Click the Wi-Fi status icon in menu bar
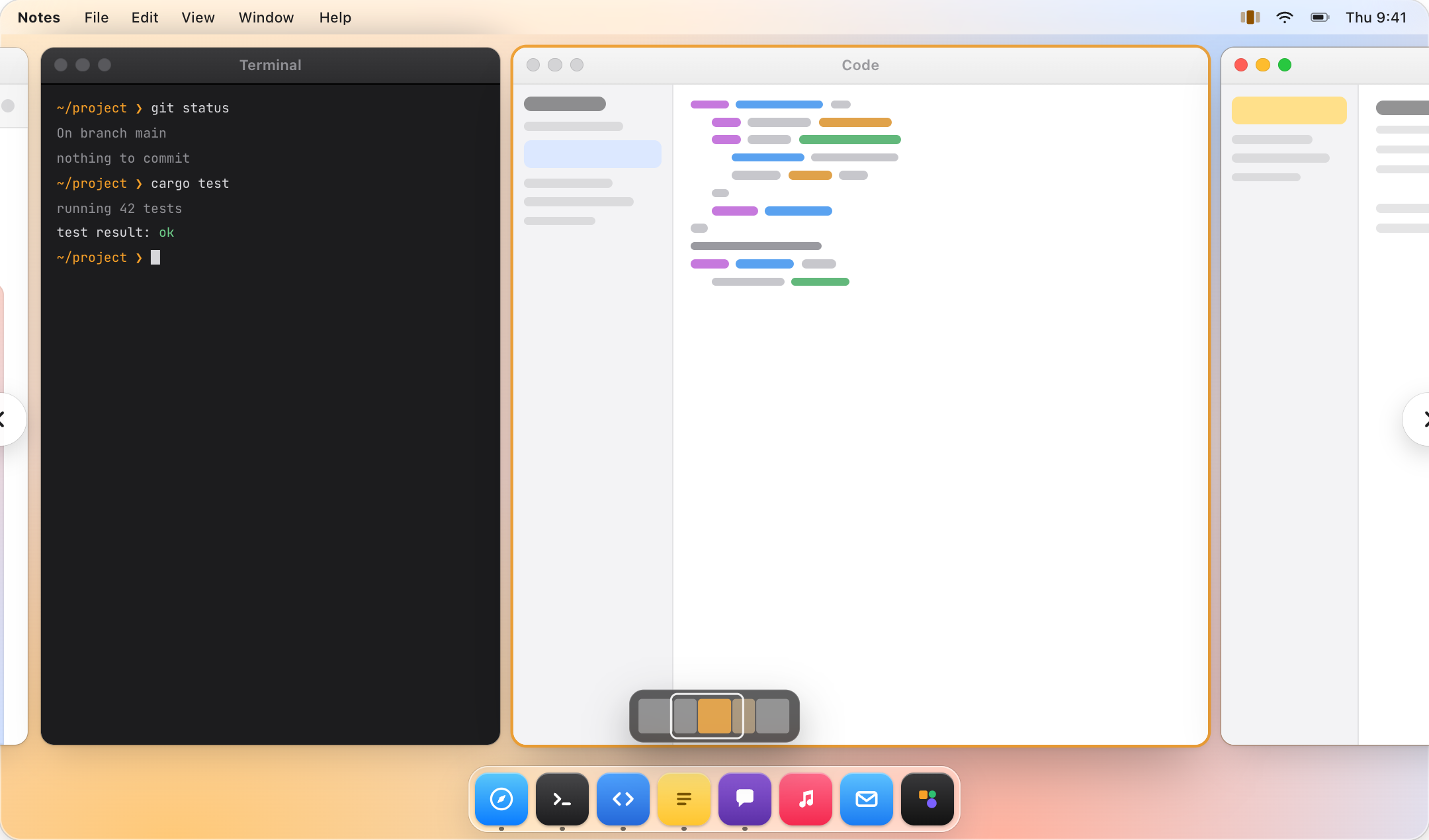This screenshot has height=840, width=1429. pos(1284,17)
